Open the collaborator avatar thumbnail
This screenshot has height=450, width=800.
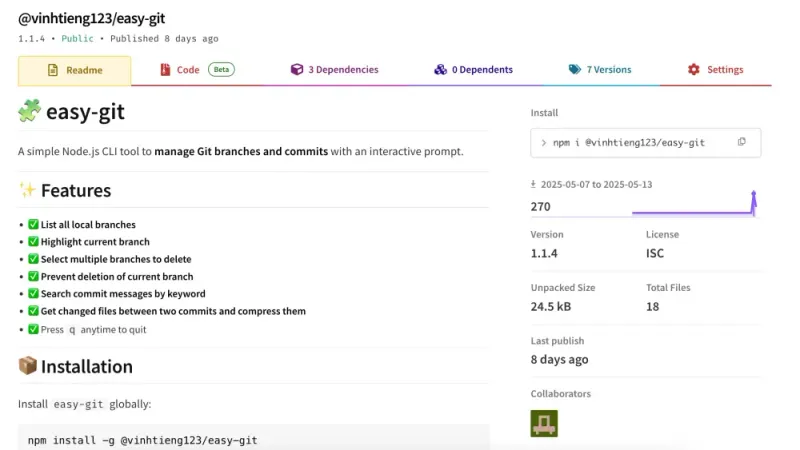coord(544,423)
